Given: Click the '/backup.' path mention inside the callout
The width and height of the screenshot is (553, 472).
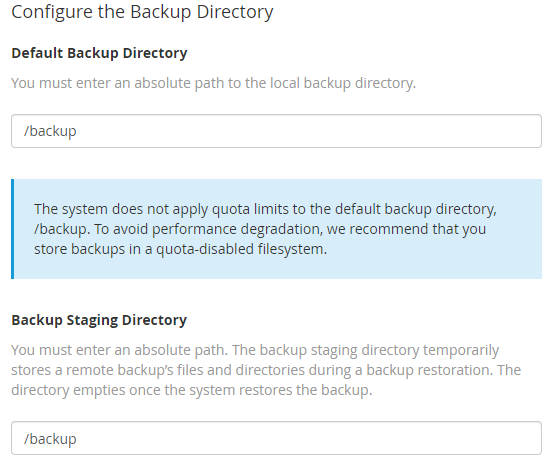Looking at the screenshot, I should click(62, 229).
